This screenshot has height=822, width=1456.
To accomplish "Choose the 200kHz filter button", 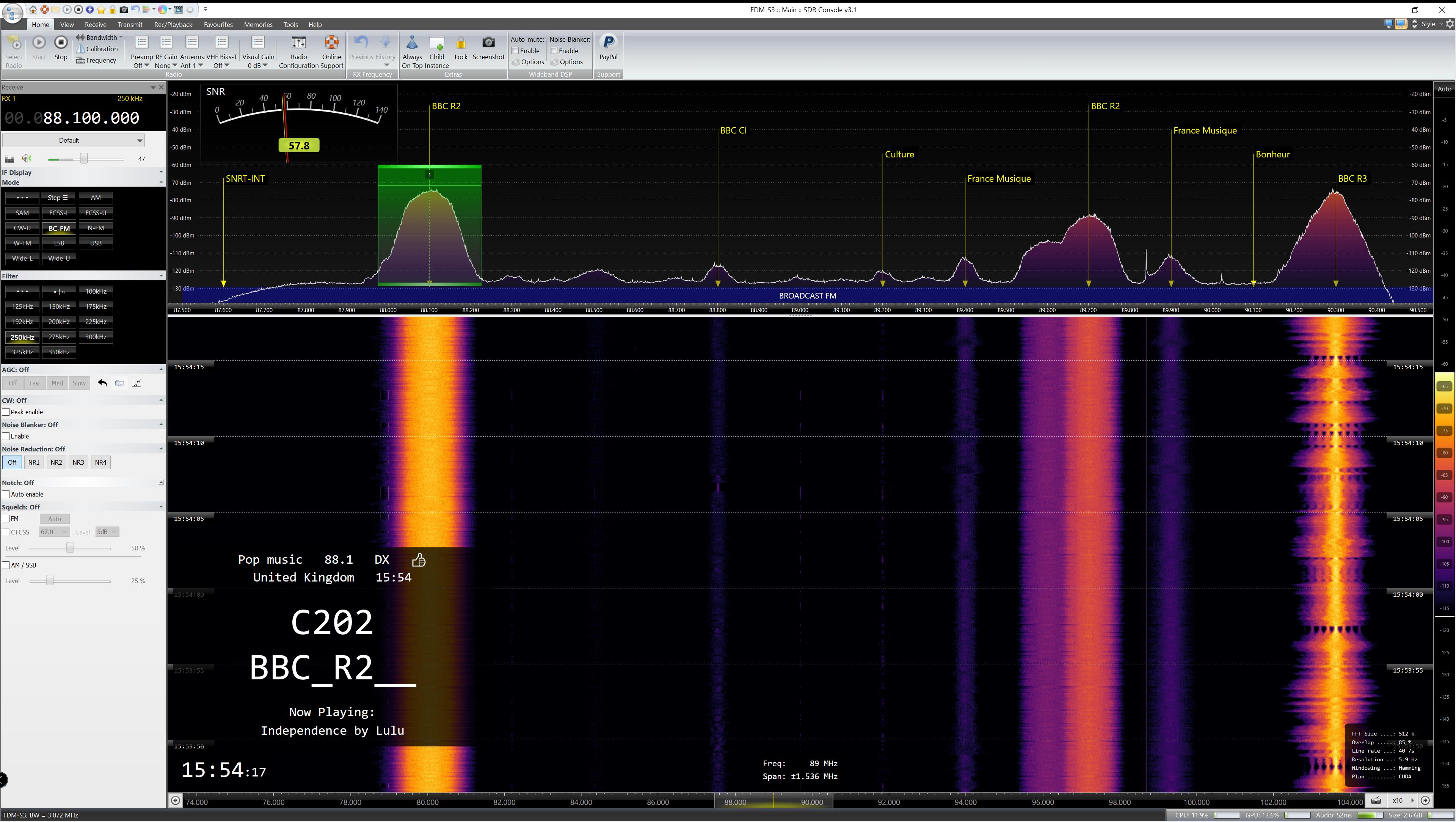I will click(59, 322).
